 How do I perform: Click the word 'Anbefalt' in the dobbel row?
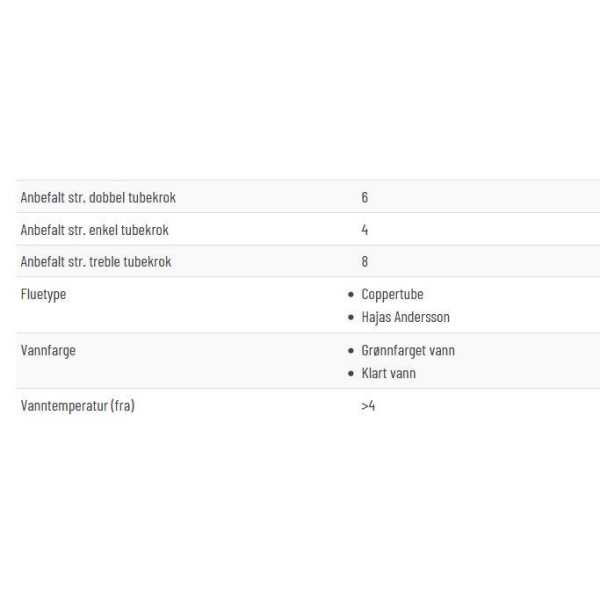pos(42,197)
